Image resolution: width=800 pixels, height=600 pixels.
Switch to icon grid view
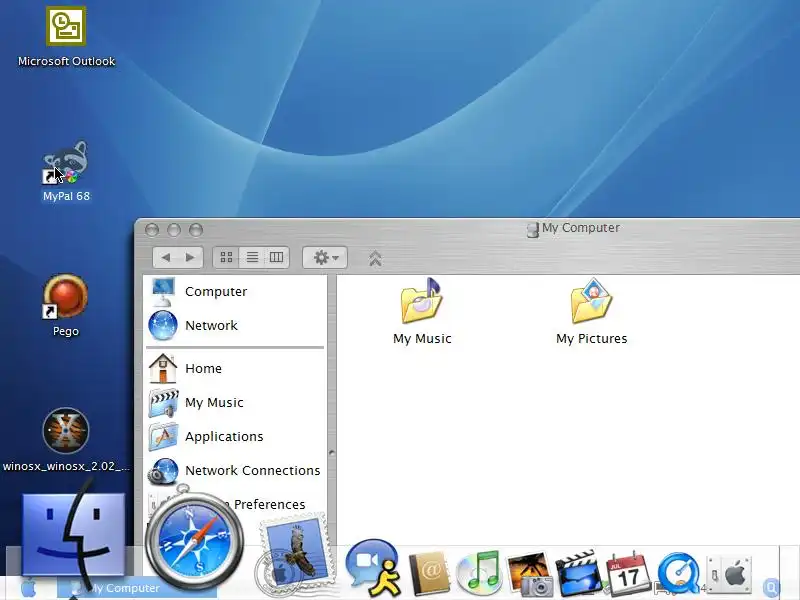pos(226,258)
